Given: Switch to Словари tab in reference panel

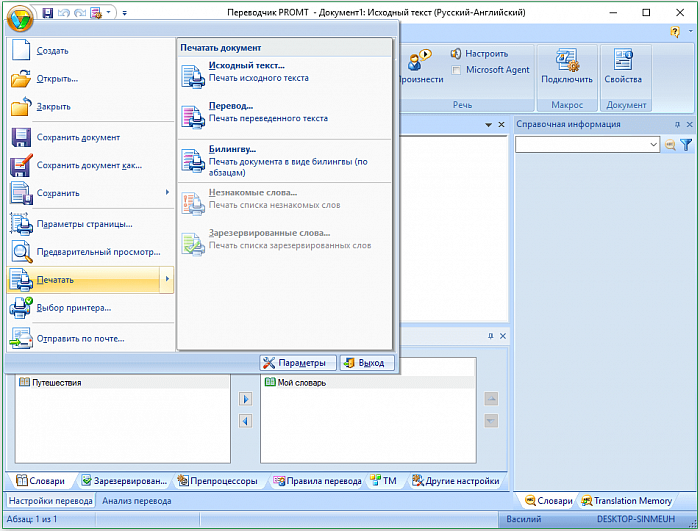Looking at the screenshot, I should pos(548,501).
